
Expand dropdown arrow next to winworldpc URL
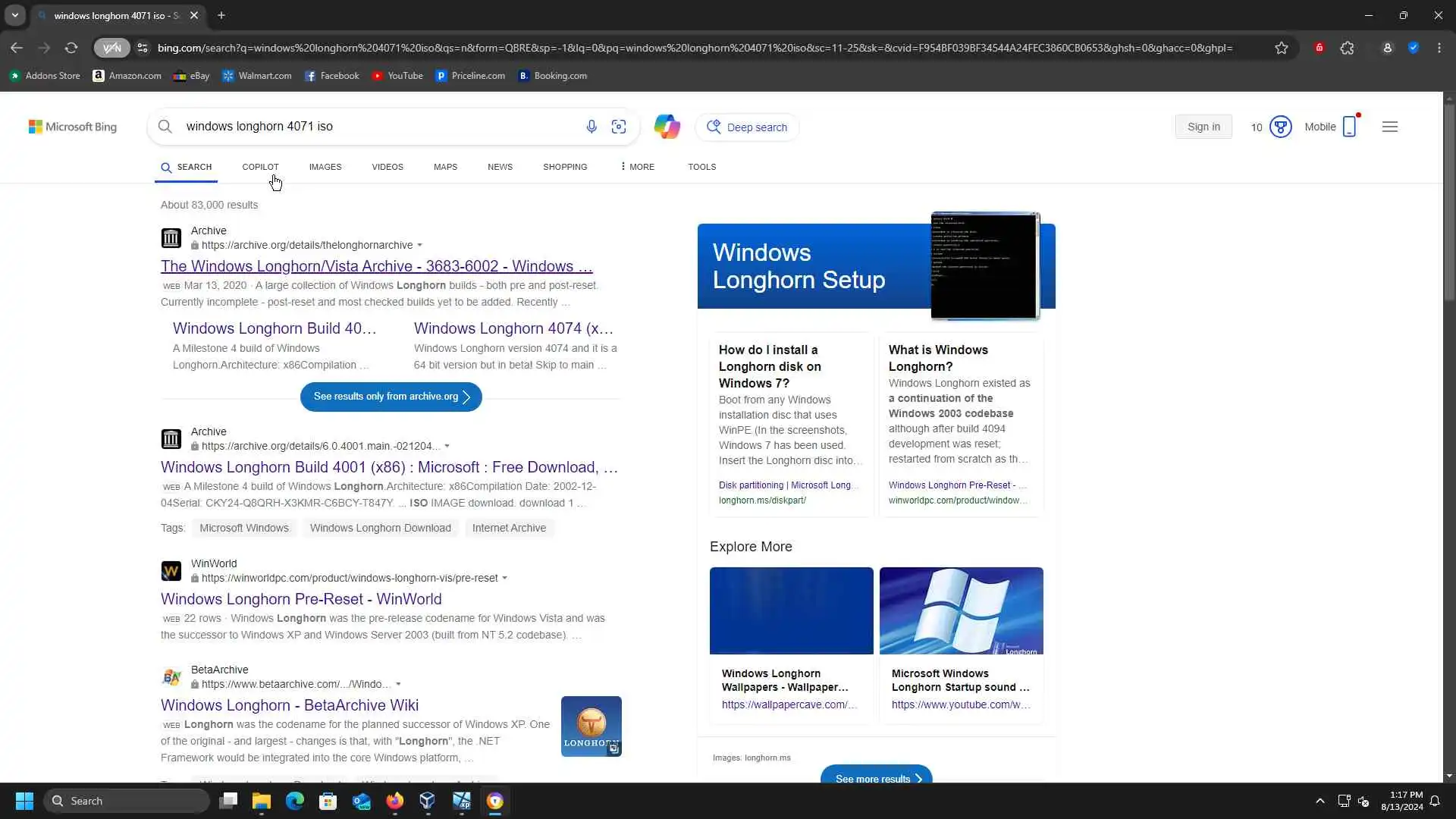tap(505, 578)
